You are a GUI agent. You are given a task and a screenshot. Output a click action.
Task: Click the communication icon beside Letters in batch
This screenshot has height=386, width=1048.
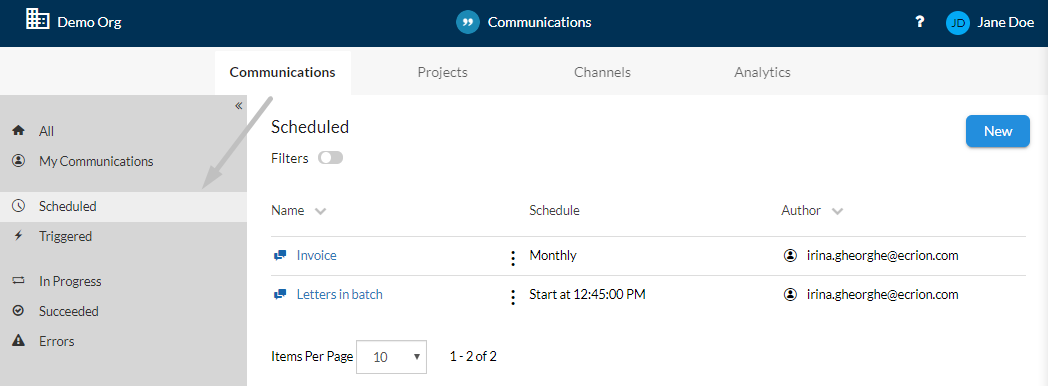[x=280, y=294]
